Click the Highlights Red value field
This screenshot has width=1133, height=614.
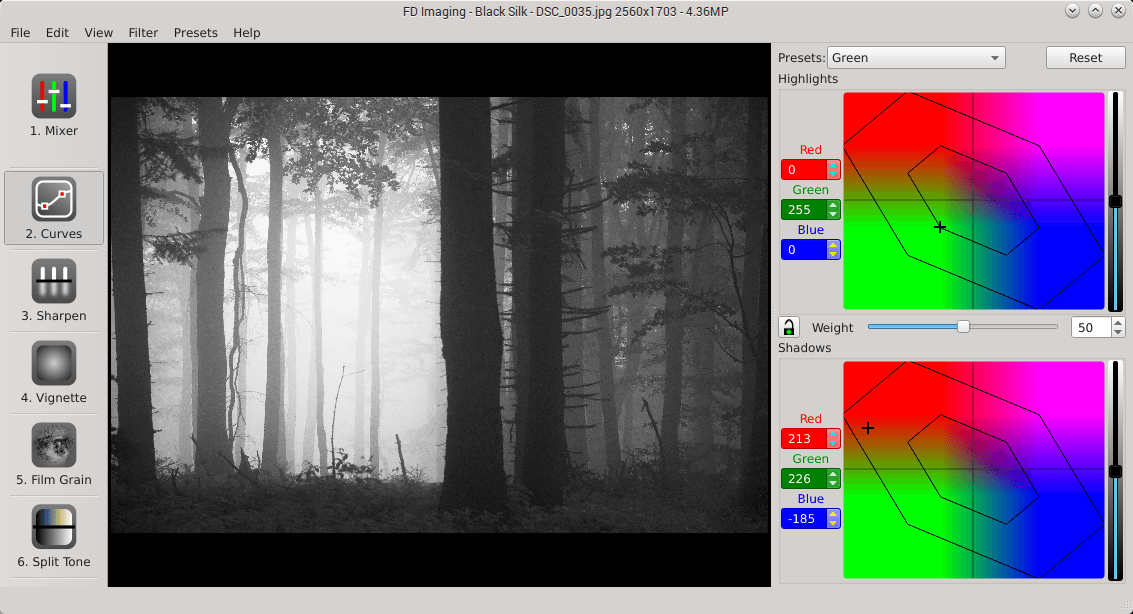(804, 170)
